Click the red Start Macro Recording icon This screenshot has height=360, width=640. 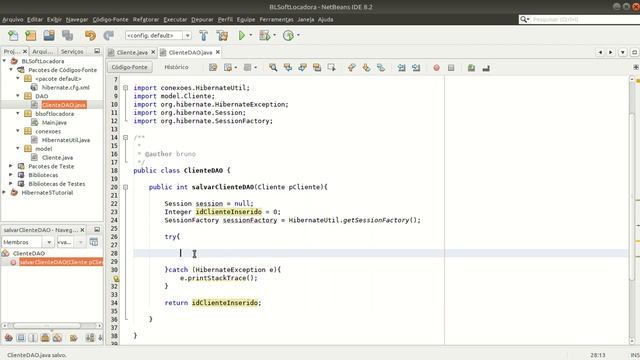tap(436, 68)
